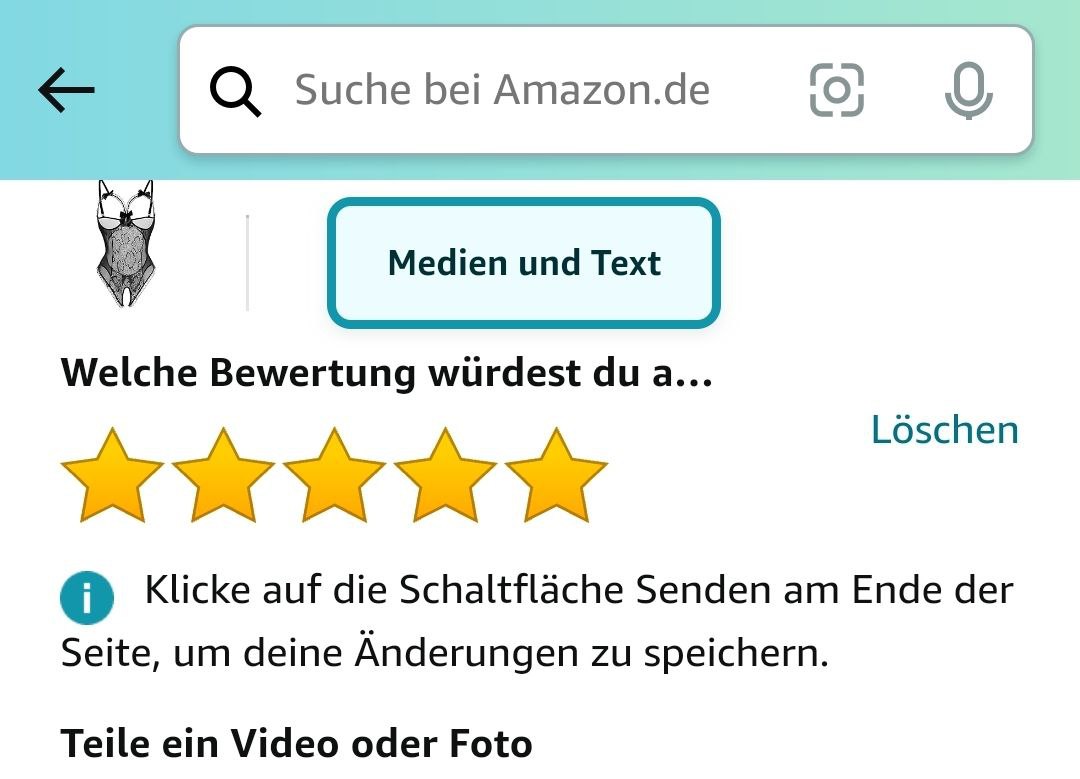Set the rating to five stars
This screenshot has height=779, width=1080.
click(x=556, y=475)
